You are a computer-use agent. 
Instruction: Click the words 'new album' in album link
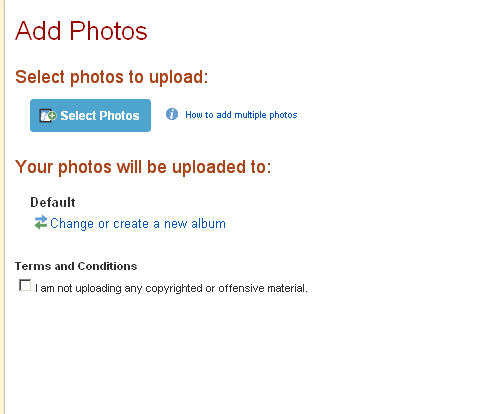[195, 224]
